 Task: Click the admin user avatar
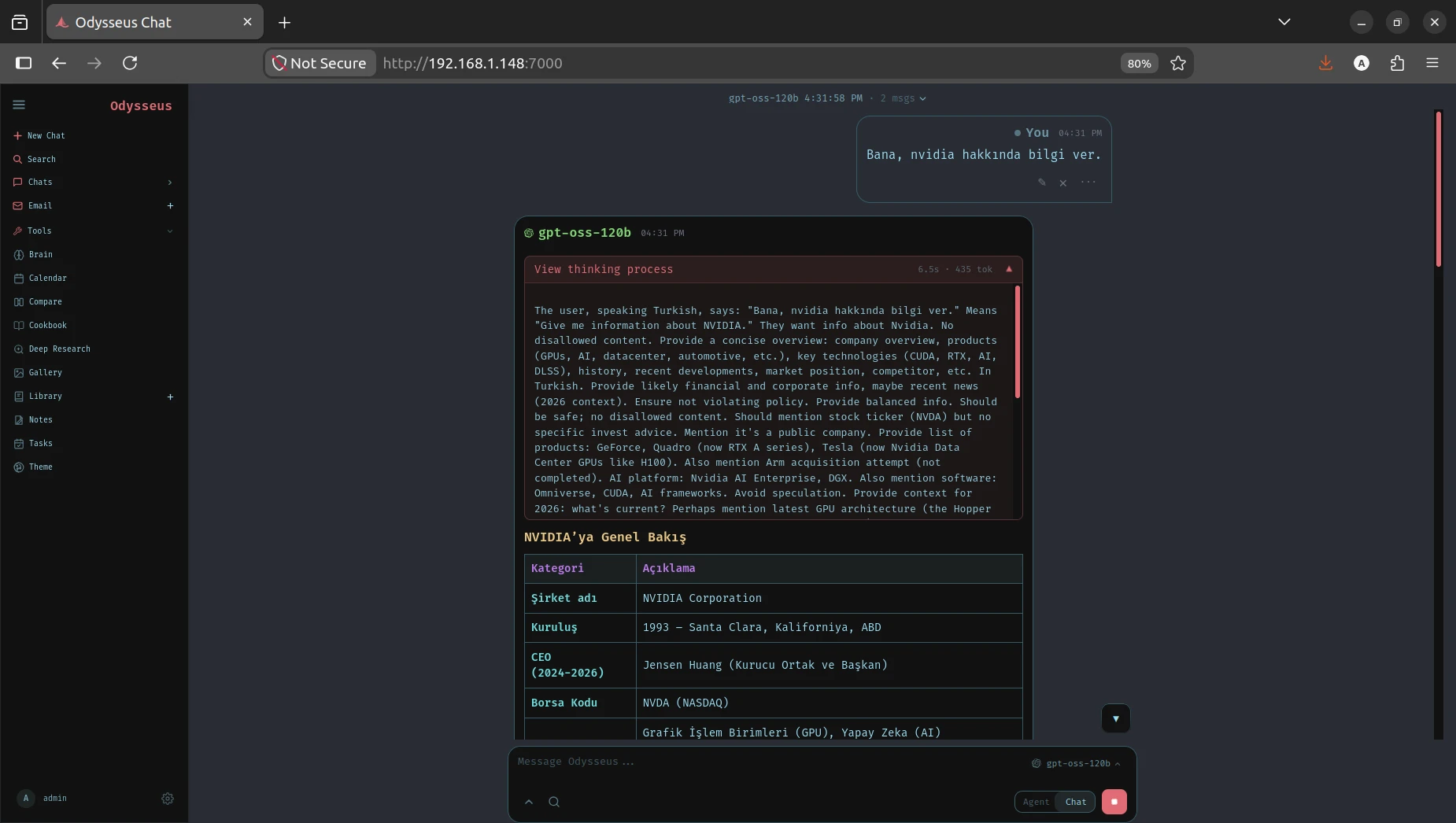coord(26,798)
